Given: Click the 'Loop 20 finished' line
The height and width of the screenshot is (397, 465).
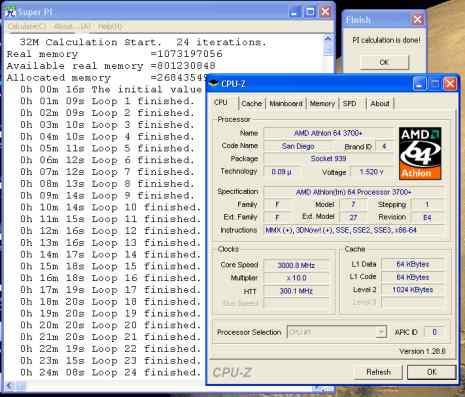Looking at the screenshot, I should [x=110, y=325].
